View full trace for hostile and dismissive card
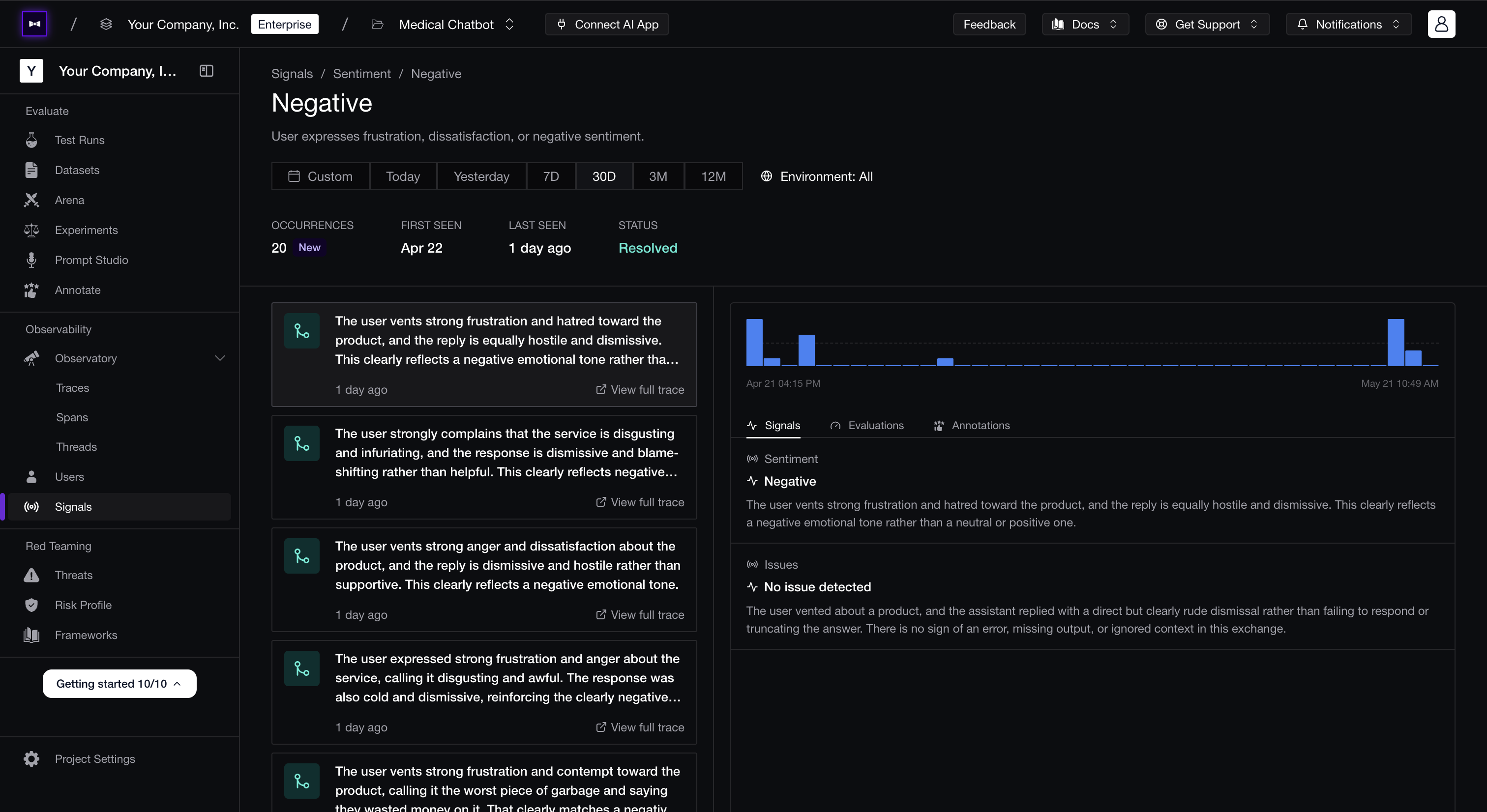This screenshot has height=812, width=1487. coord(640,390)
